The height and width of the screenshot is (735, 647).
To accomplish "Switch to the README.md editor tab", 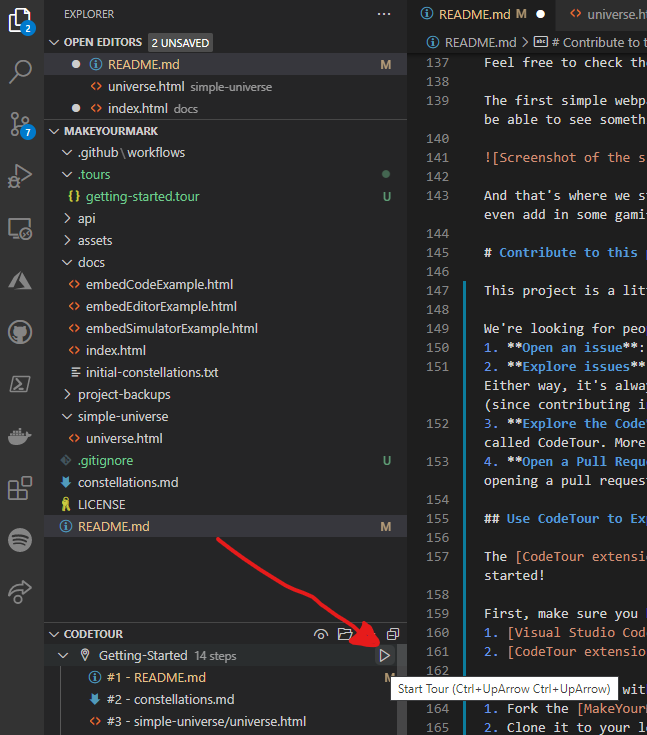I will point(481,14).
